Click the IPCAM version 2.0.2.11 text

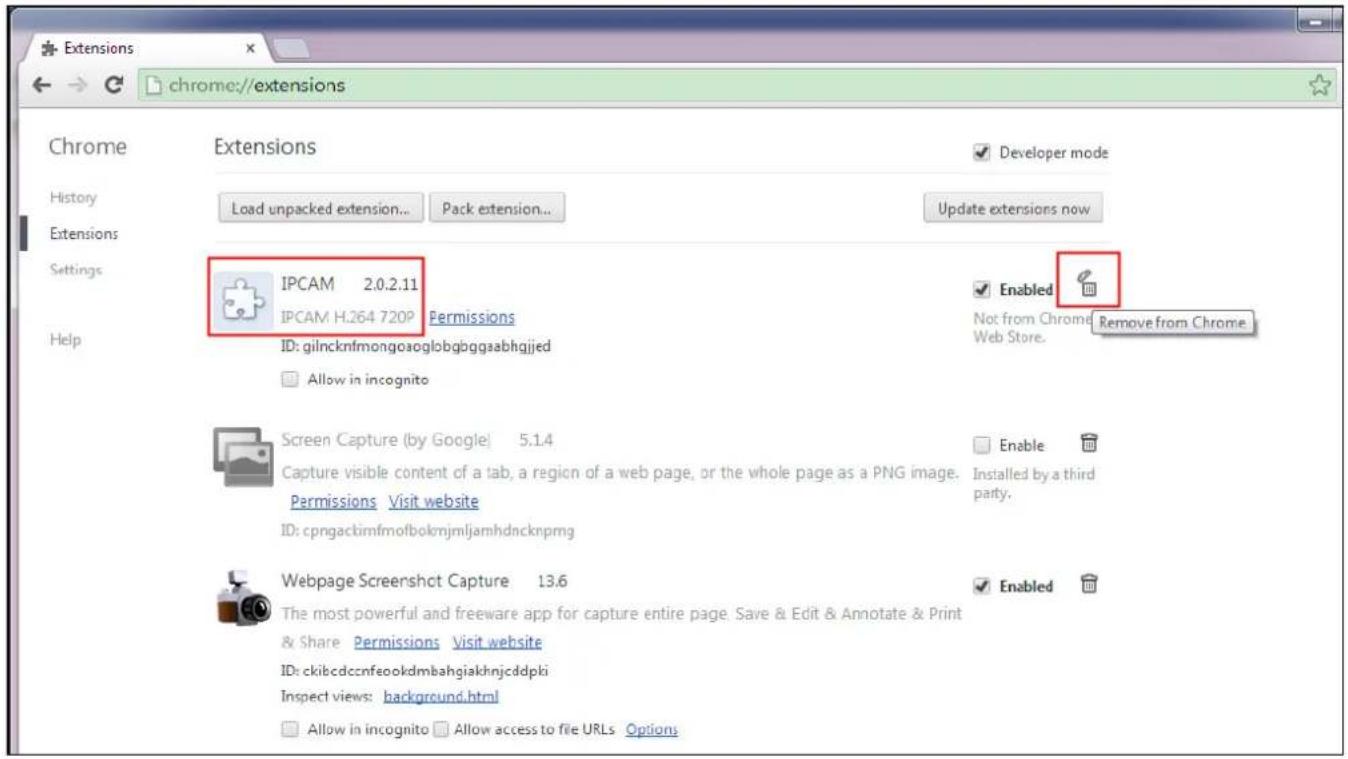392,285
